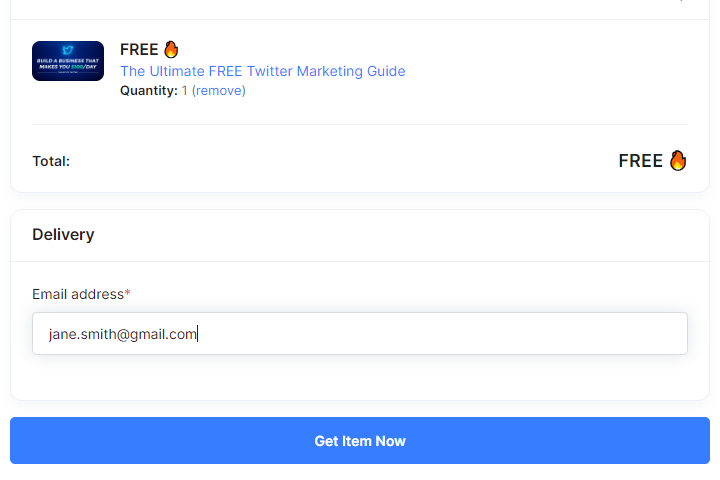Click empty space below the email input
Image resolution: width=720 pixels, height=480 pixels.
pos(360,377)
